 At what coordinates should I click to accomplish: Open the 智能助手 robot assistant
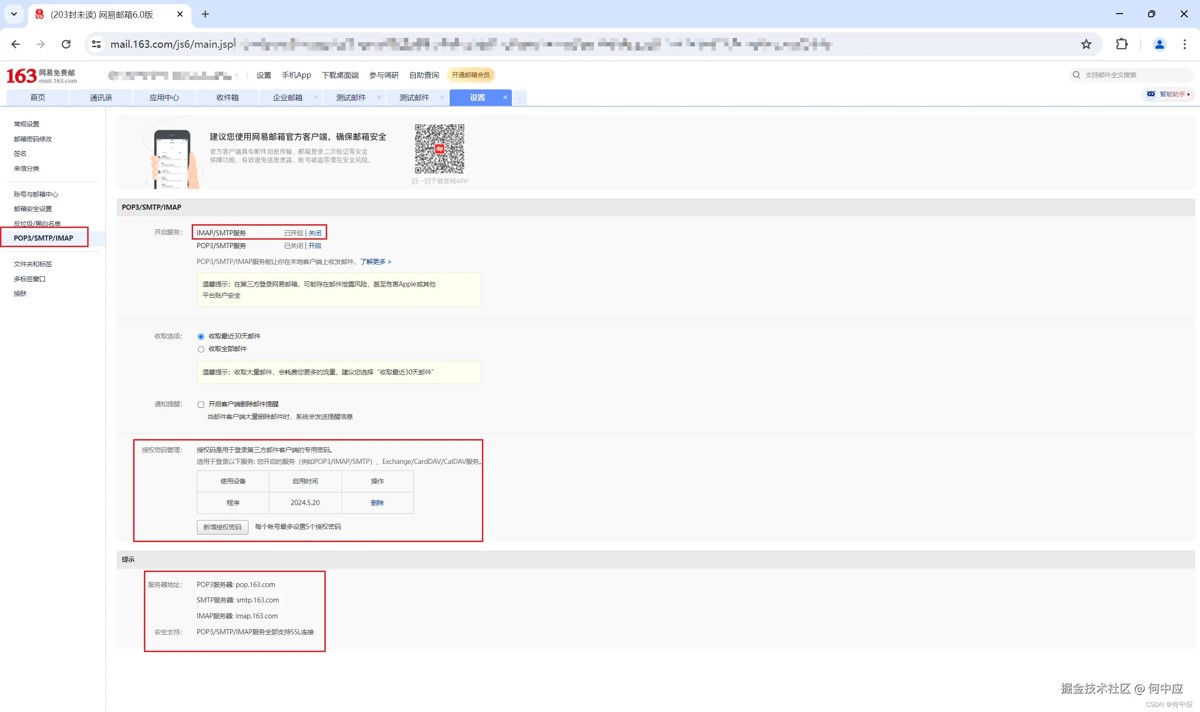click(x=1168, y=94)
